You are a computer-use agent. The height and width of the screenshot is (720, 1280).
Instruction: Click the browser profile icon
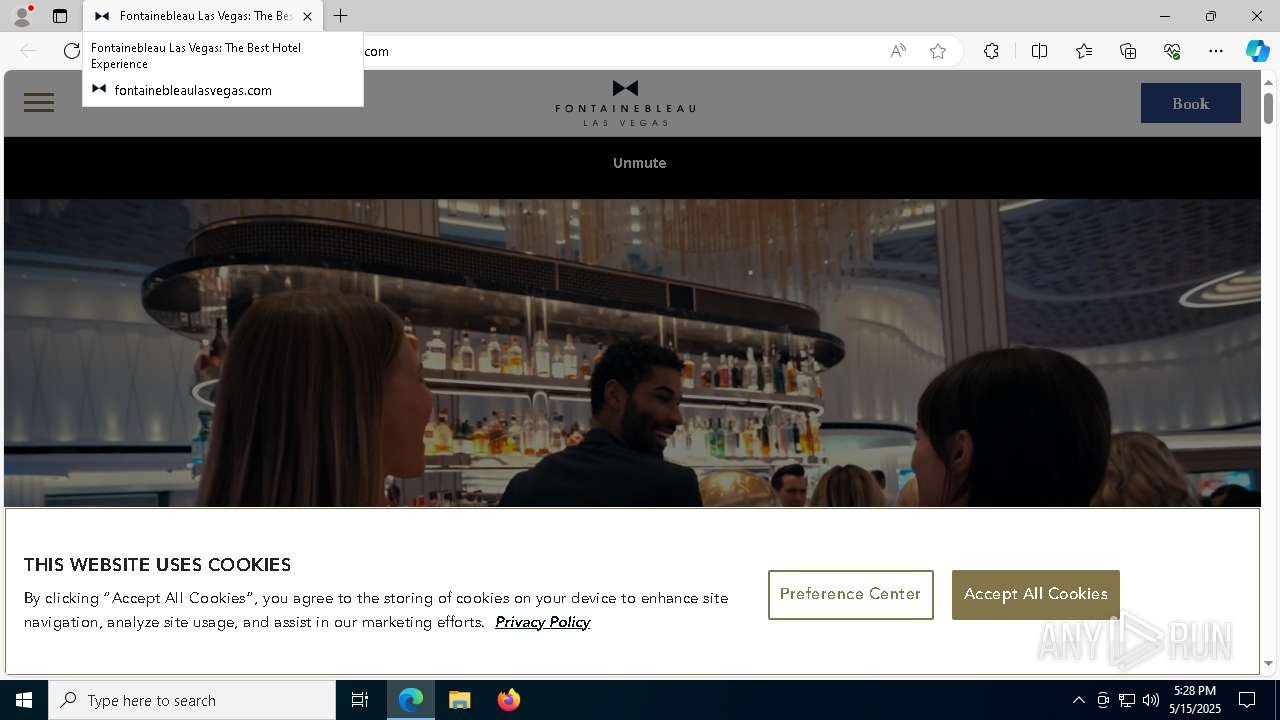click(22, 16)
